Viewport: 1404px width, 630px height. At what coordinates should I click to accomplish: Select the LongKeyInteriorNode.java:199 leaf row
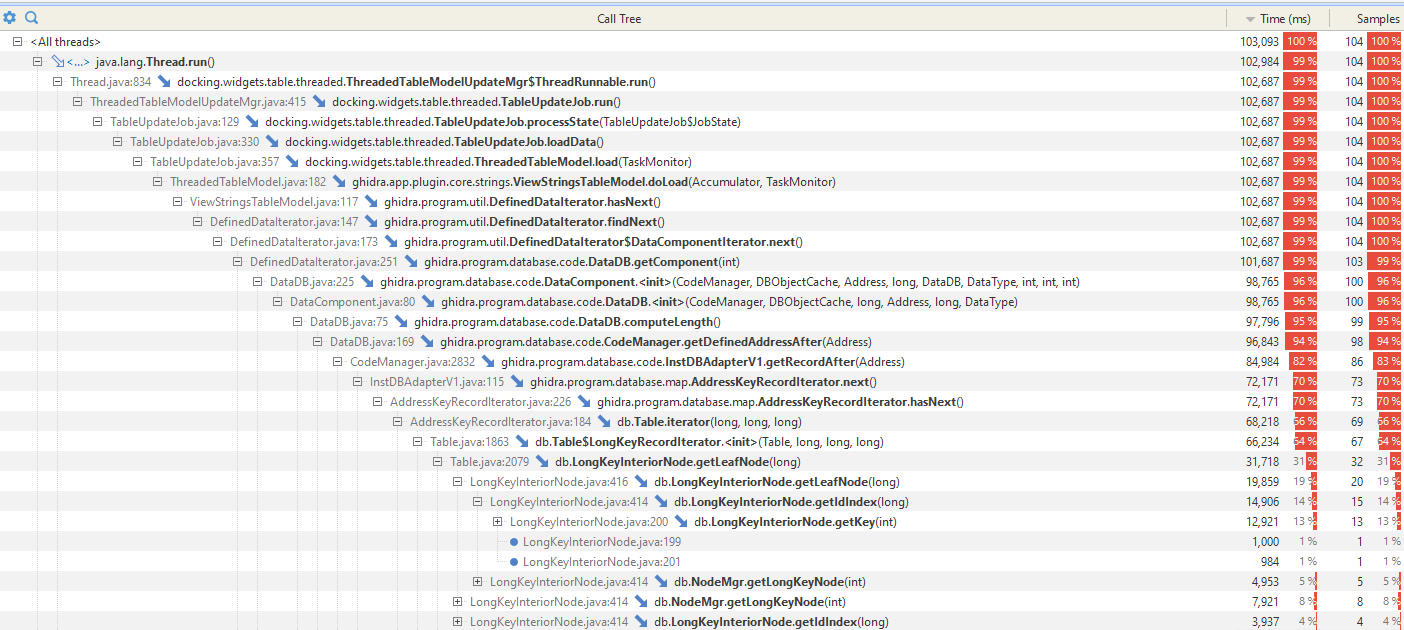click(700, 542)
